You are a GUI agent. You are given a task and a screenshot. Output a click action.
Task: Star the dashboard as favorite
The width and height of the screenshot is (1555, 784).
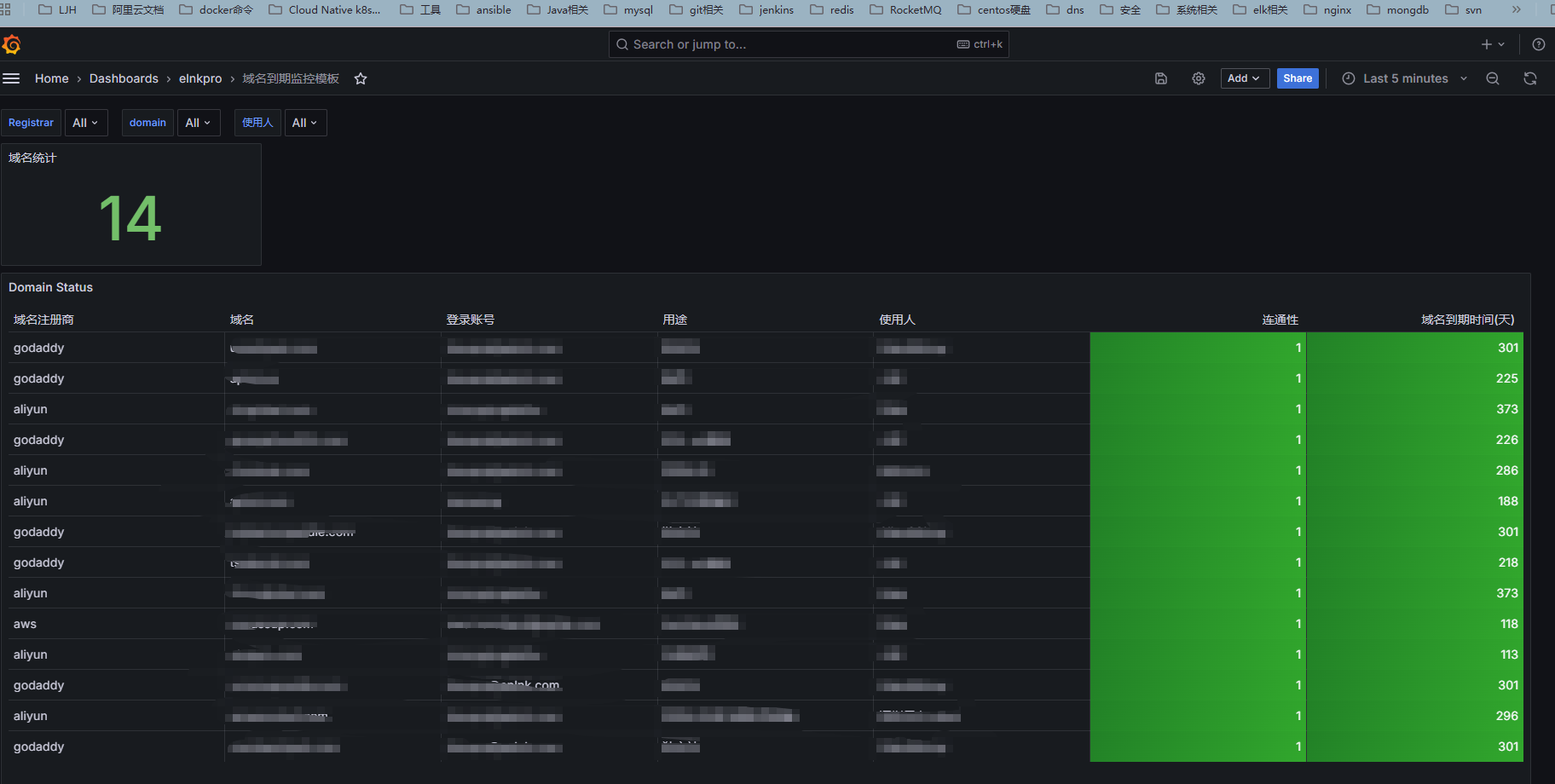[x=361, y=78]
